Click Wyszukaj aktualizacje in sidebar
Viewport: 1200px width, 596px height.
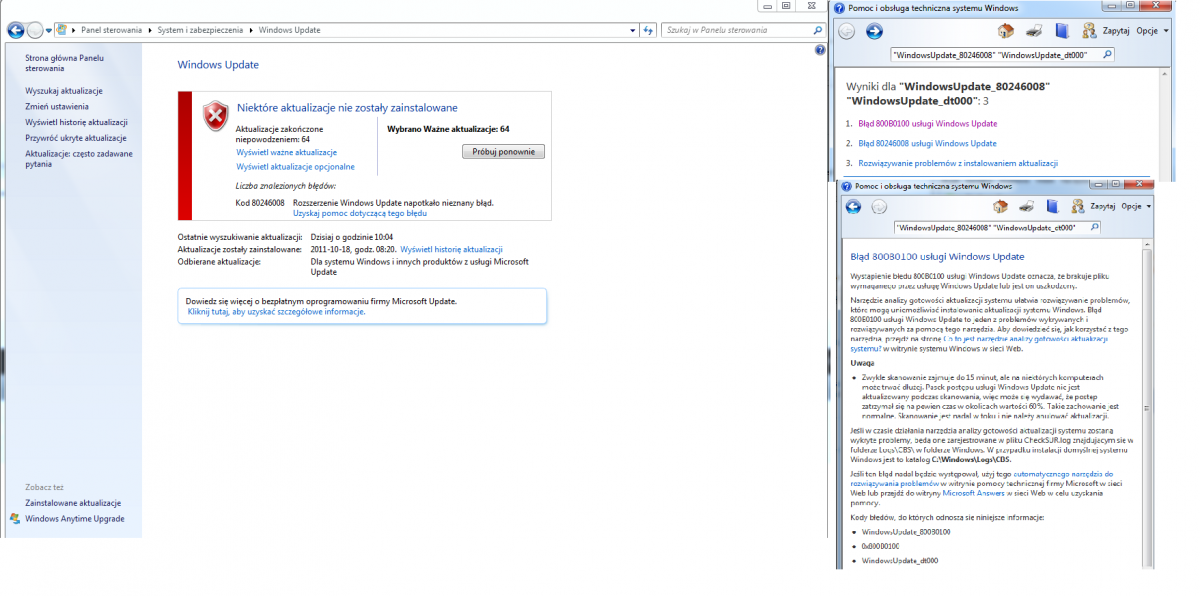pyautogui.click(x=64, y=90)
